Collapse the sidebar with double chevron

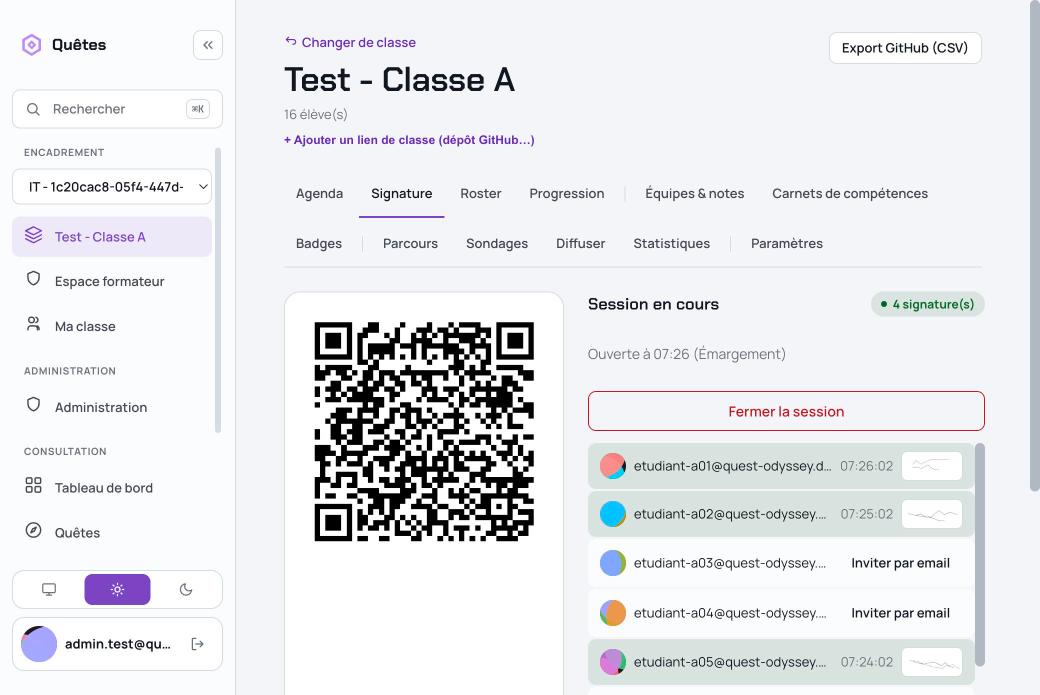point(208,45)
